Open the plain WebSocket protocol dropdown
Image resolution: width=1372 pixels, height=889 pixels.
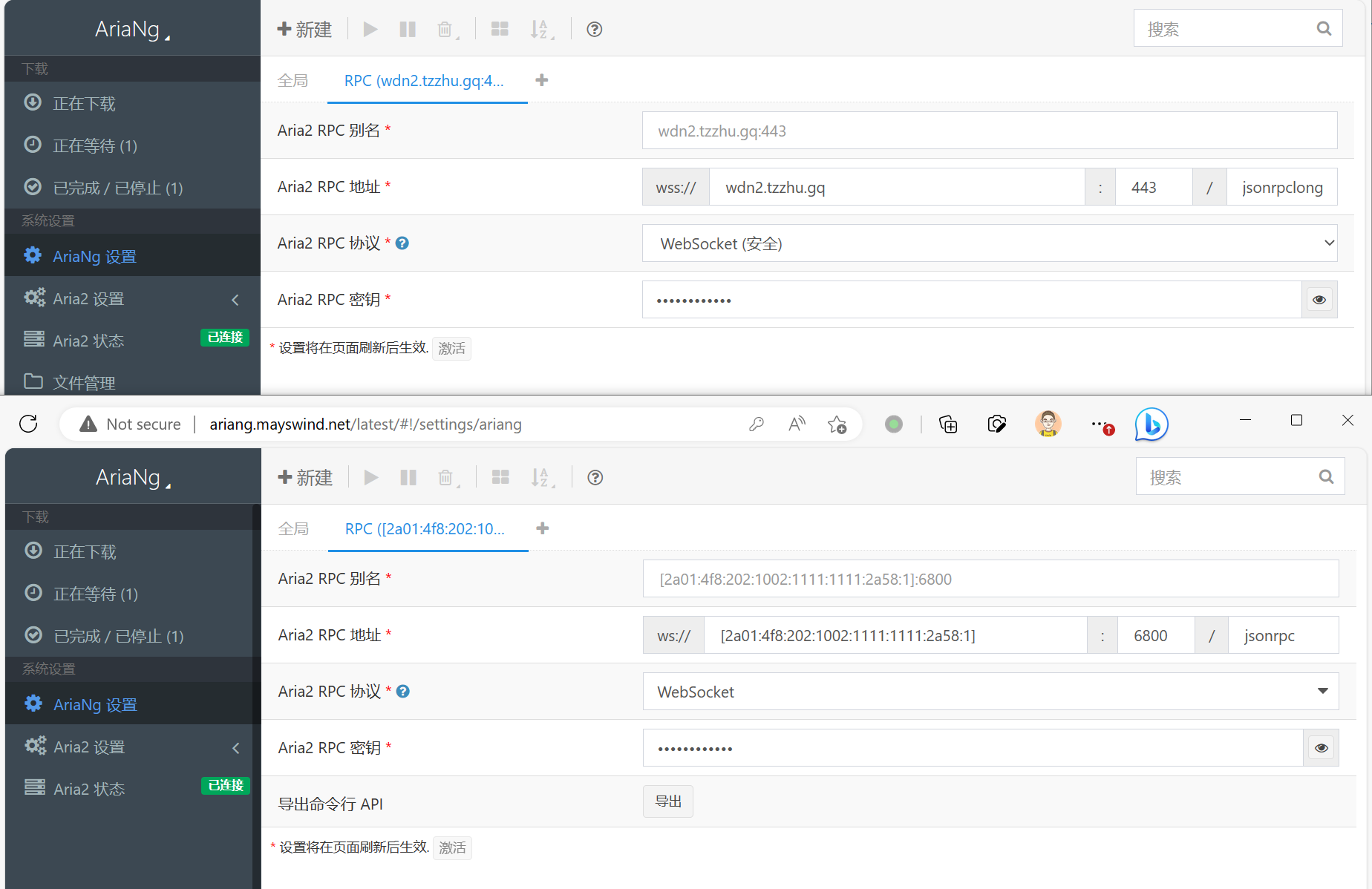pyautogui.click(x=990, y=692)
